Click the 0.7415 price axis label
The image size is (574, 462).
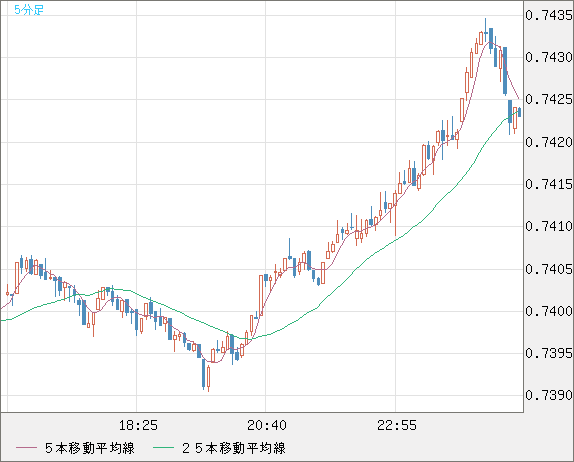pyautogui.click(x=549, y=184)
